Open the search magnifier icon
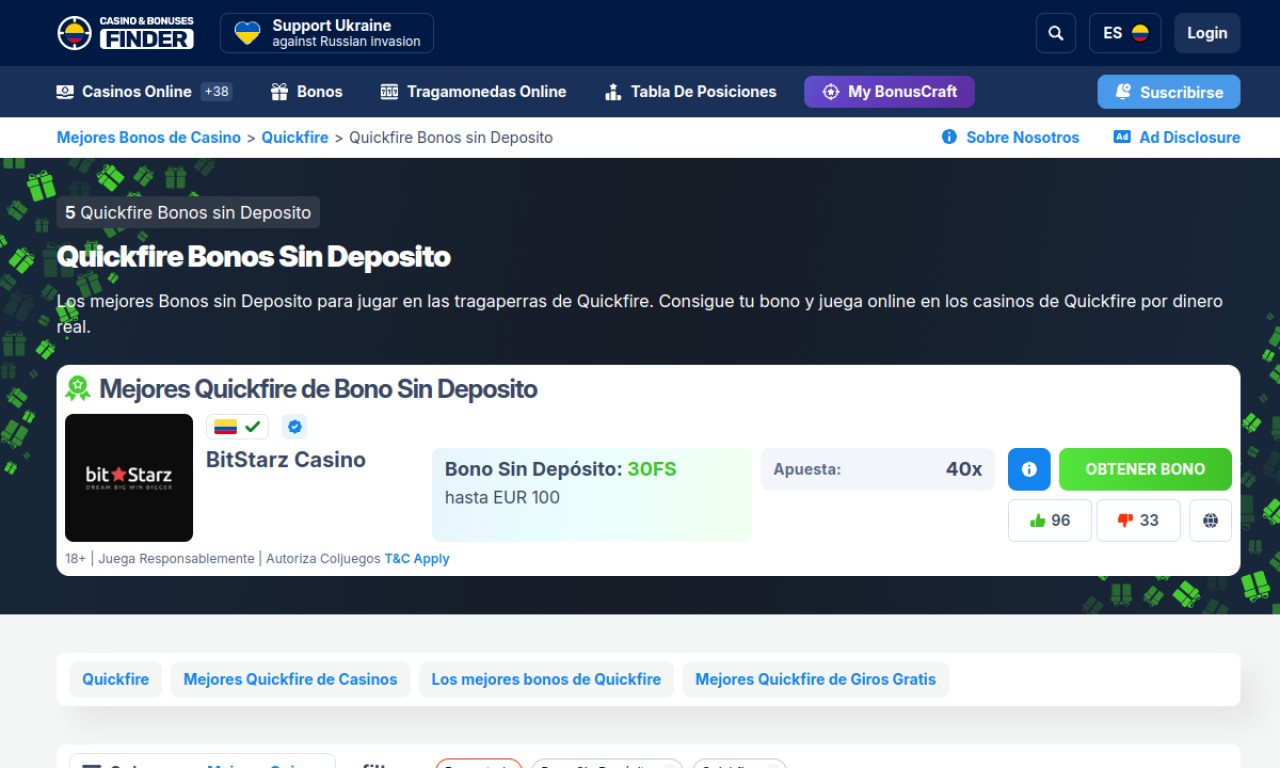Viewport: 1280px width, 768px height. coord(1056,33)
